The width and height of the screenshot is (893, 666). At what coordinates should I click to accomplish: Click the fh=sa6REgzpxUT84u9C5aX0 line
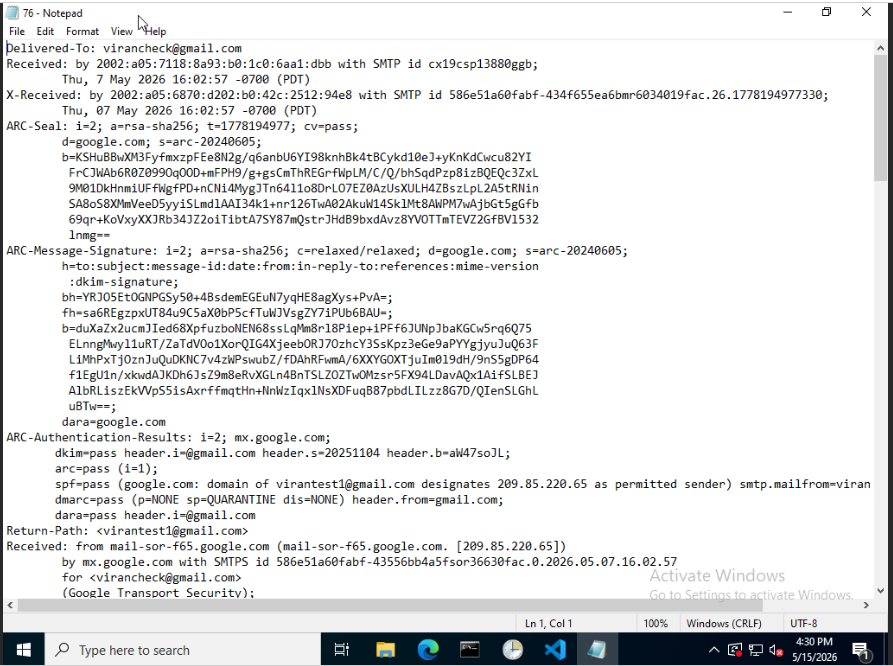click(x=227, y=313)
